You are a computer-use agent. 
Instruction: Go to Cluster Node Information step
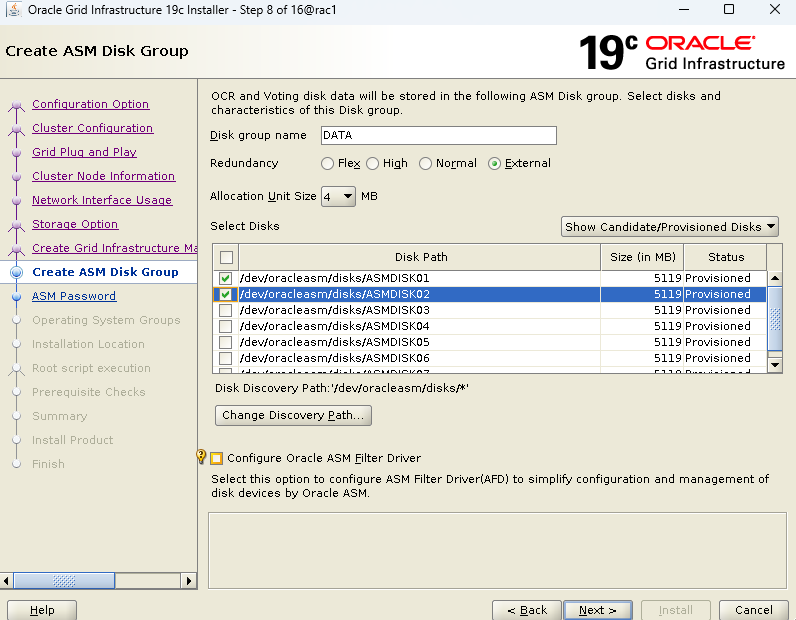point(104,176)
